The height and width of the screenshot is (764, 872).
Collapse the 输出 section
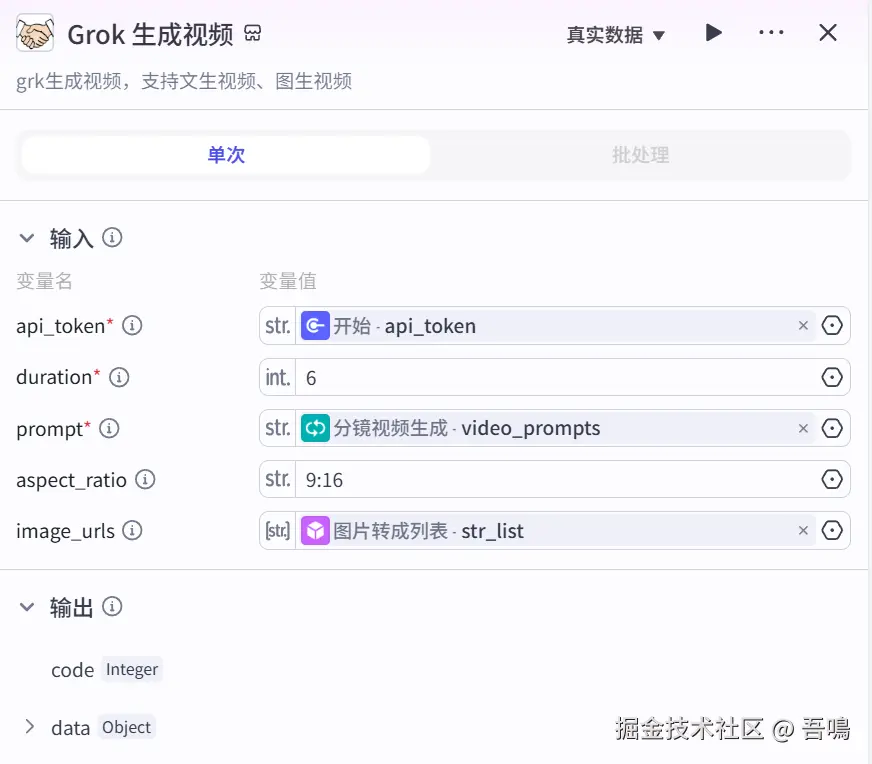click(x=27, y=607)
